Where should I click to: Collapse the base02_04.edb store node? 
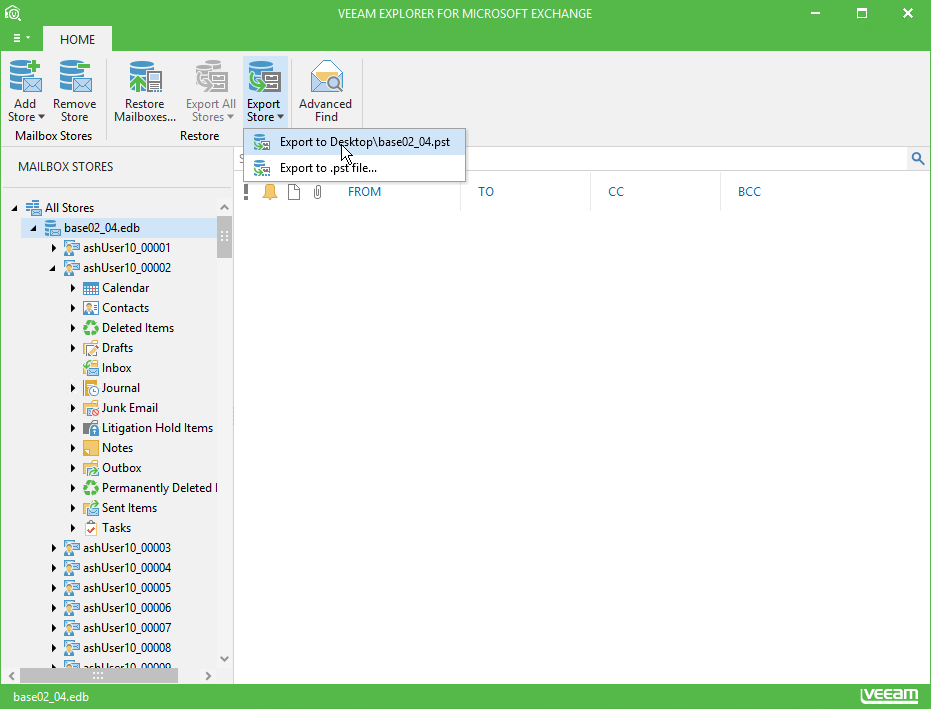(33, 229)
